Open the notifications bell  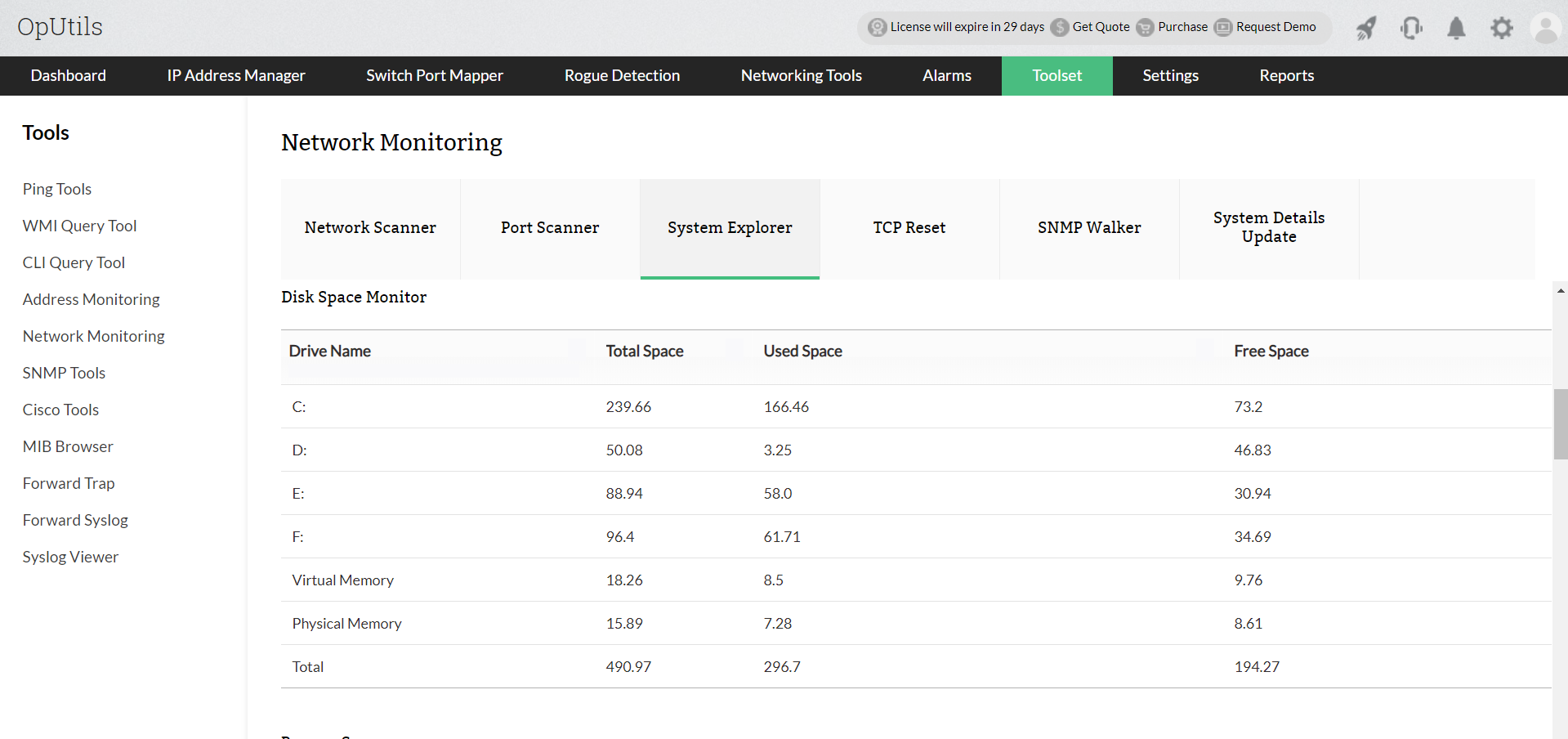pos(1456,29)
